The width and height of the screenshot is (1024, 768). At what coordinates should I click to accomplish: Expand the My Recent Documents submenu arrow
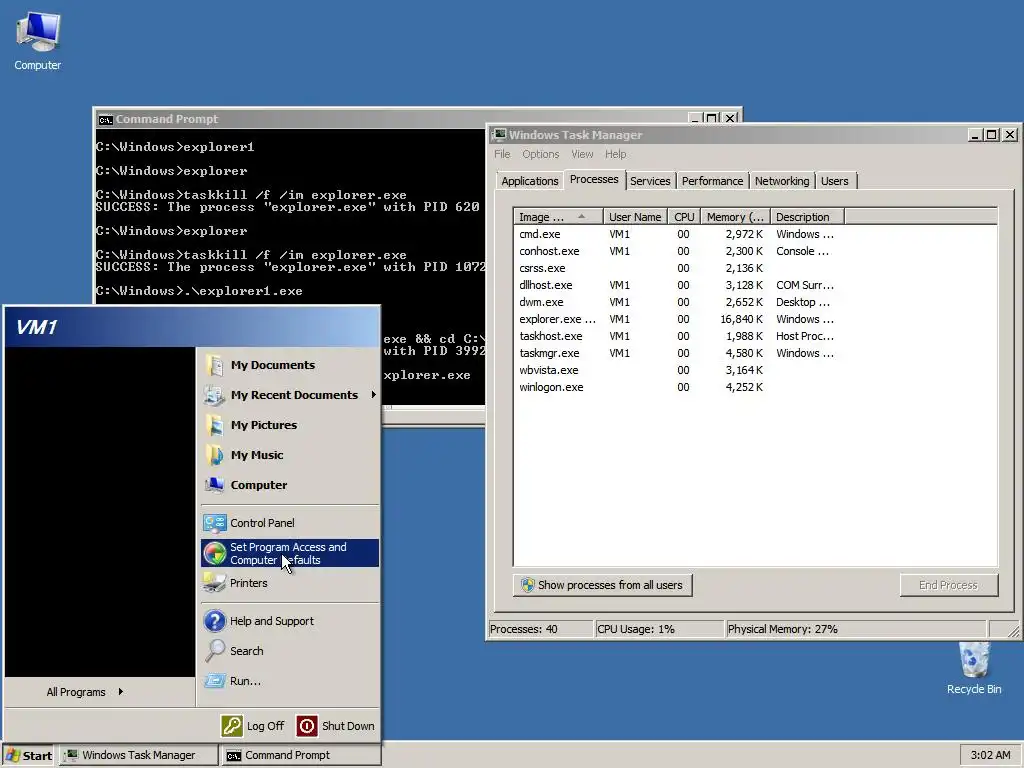click(x=374, y=395)
